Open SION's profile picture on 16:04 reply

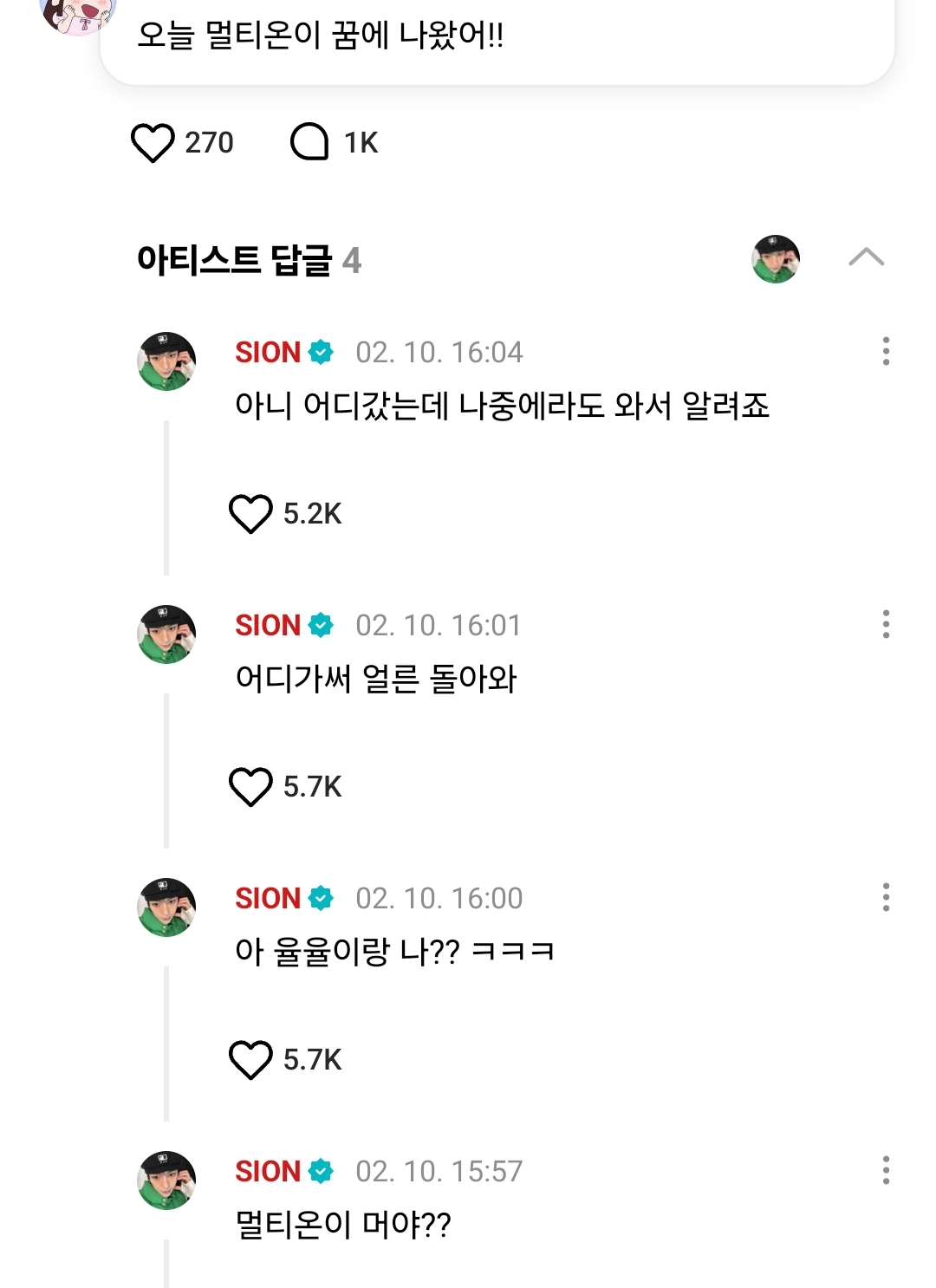tap(166, 361)
